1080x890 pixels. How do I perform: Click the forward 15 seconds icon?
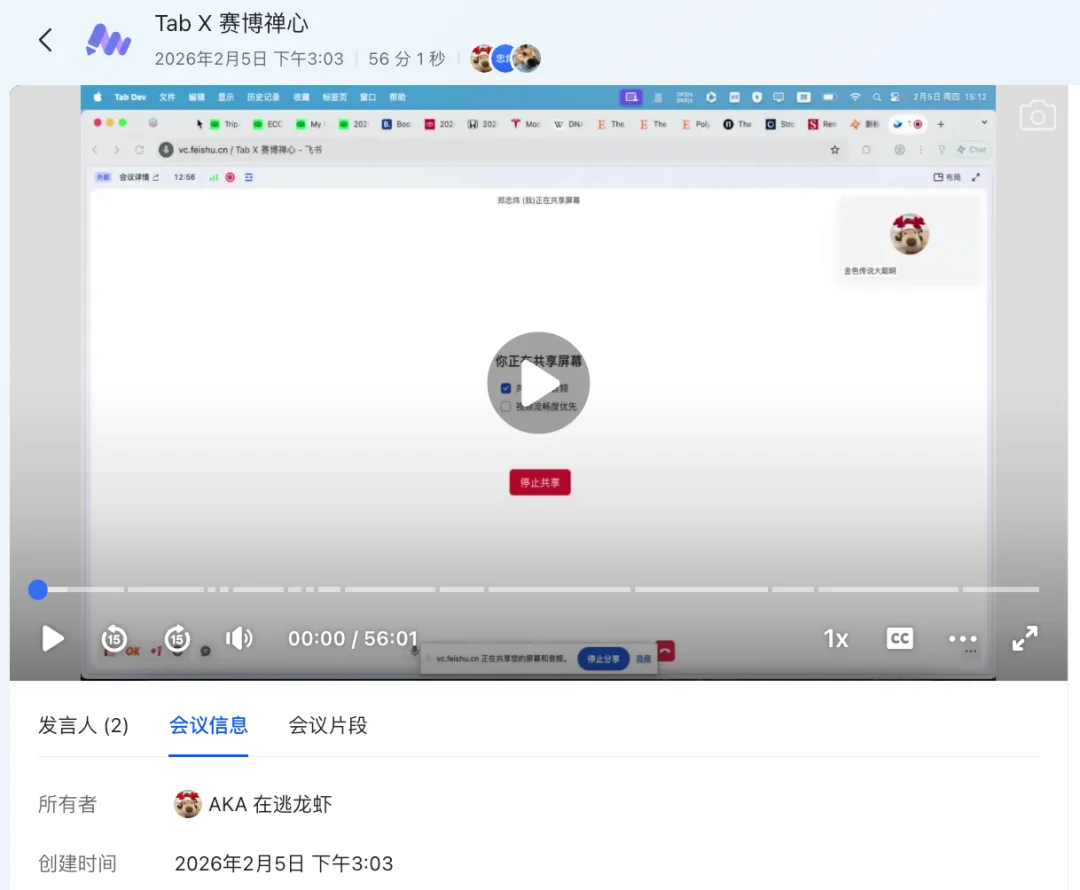pyautogui.click(x=177, y=639)
